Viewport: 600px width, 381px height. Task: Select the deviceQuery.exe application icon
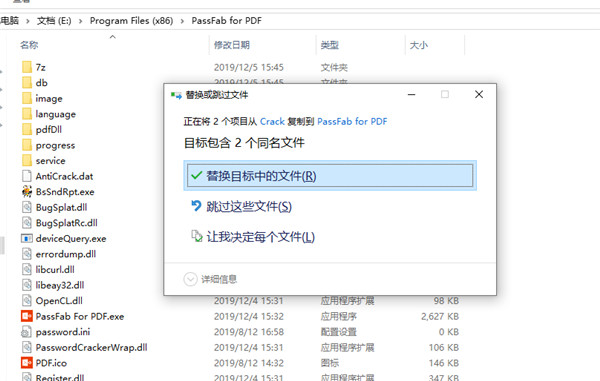27,239
